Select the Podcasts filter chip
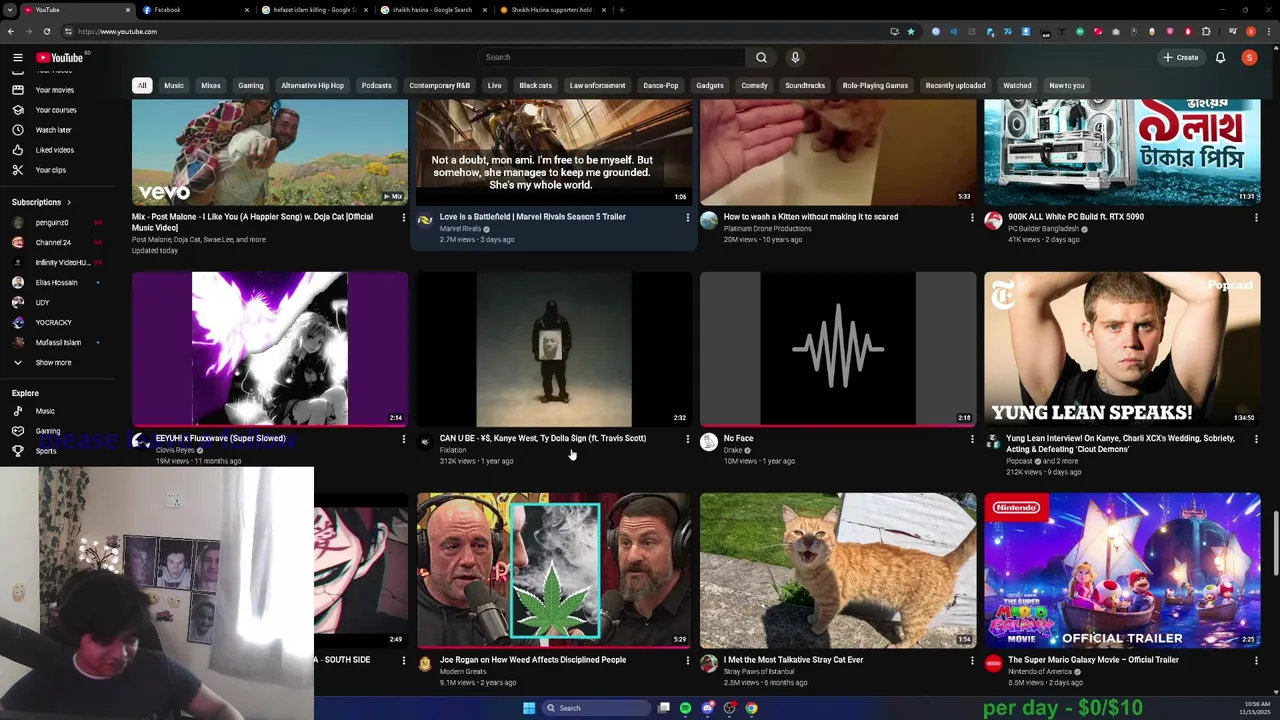Viewport: 1280px width, 720px height. (x=377, y=85)
